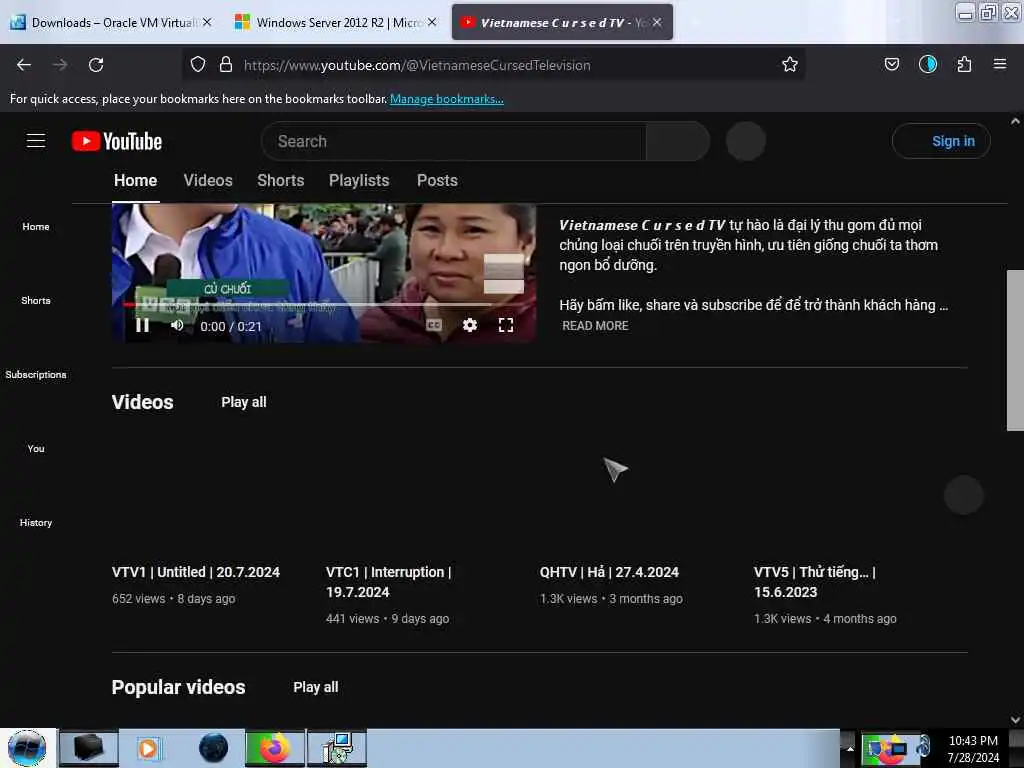Open the video player settings gear
Screen dimensions: 1024x768
click(470, 325)
